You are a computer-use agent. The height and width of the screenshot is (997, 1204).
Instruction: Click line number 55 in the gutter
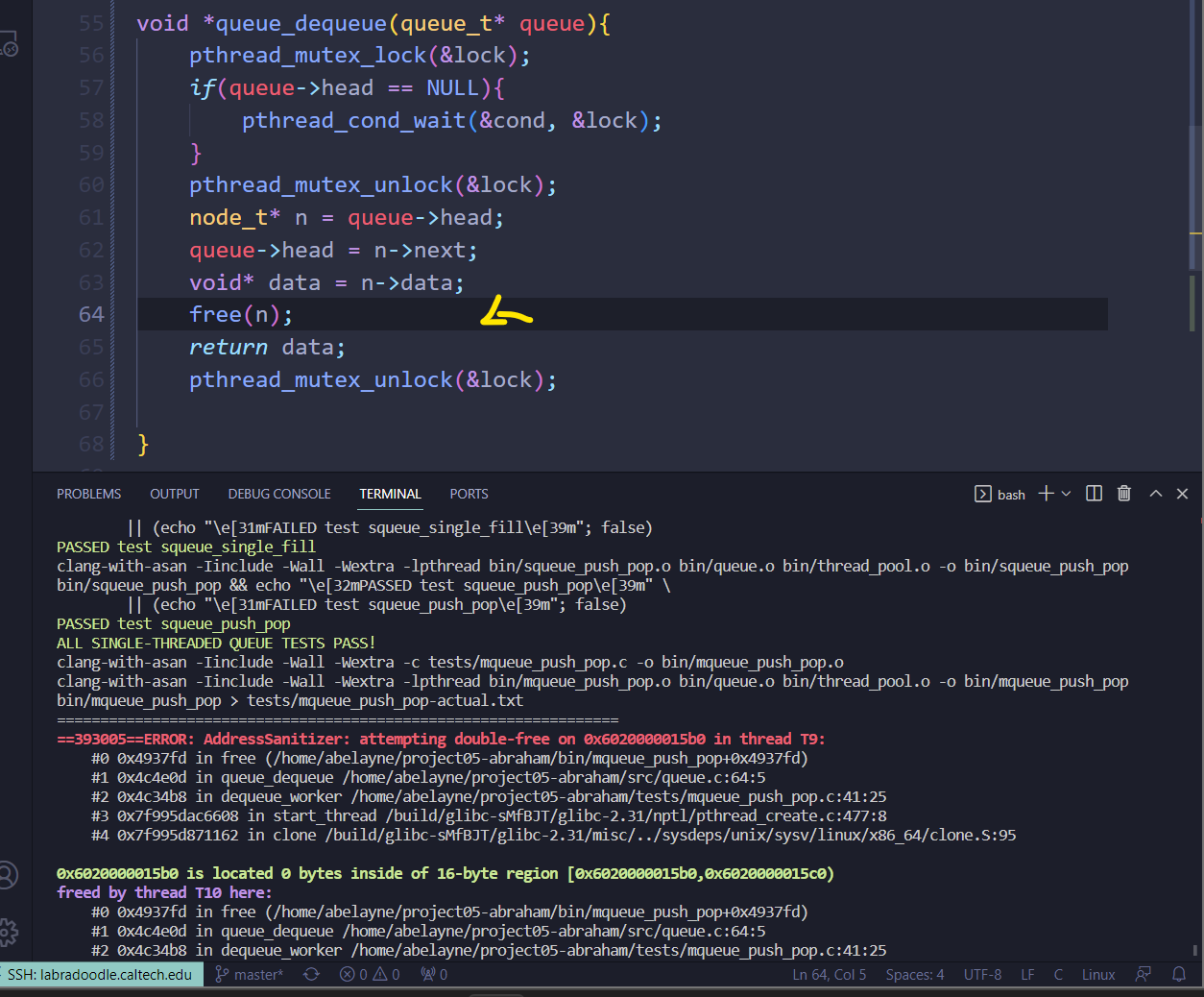click(x=91, y=23)
